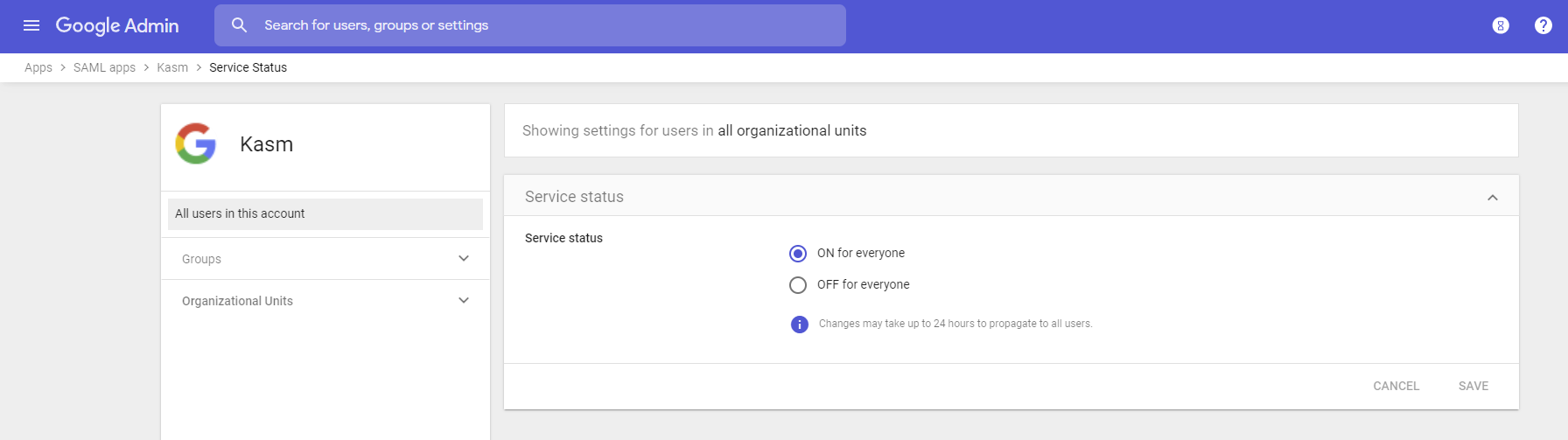This screenshot has height=440, width=1568.
Task: Select OFF for everyone
Action: coord(798,285)
